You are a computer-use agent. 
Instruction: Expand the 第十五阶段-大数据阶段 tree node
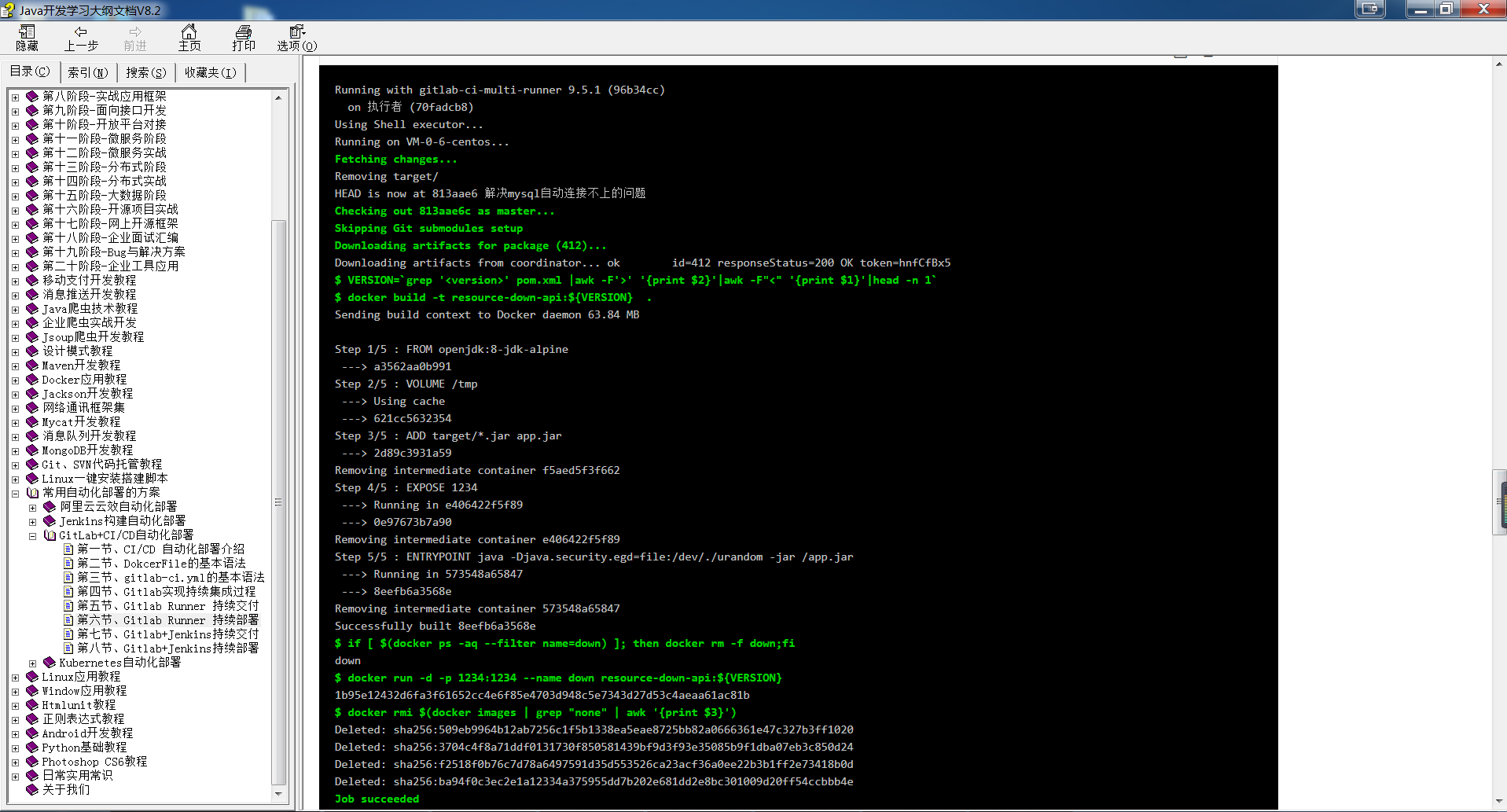pyautogui.click(x=15, y=197)
